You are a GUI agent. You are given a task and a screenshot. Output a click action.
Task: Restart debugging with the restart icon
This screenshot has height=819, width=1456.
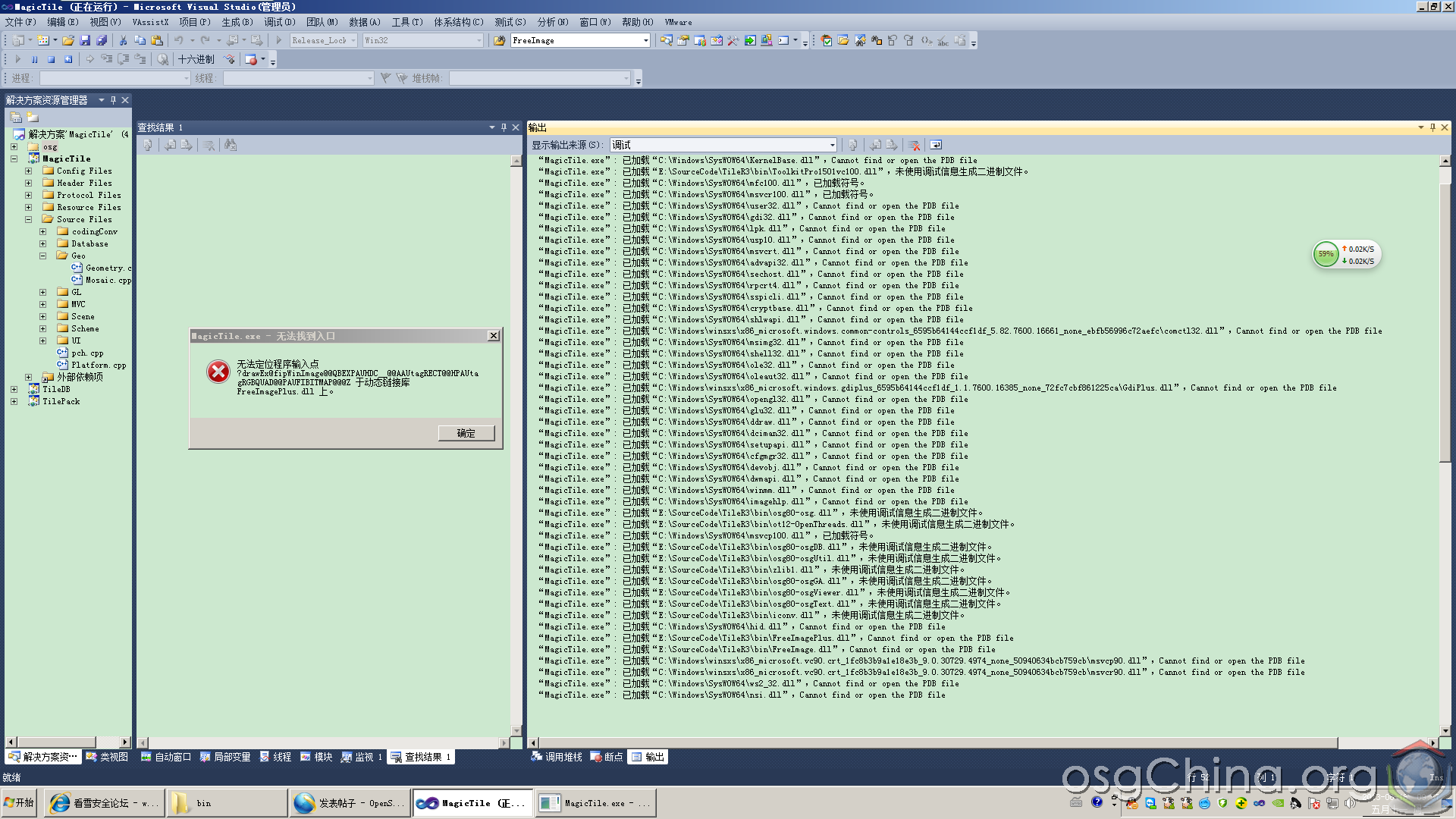(68, 59)
